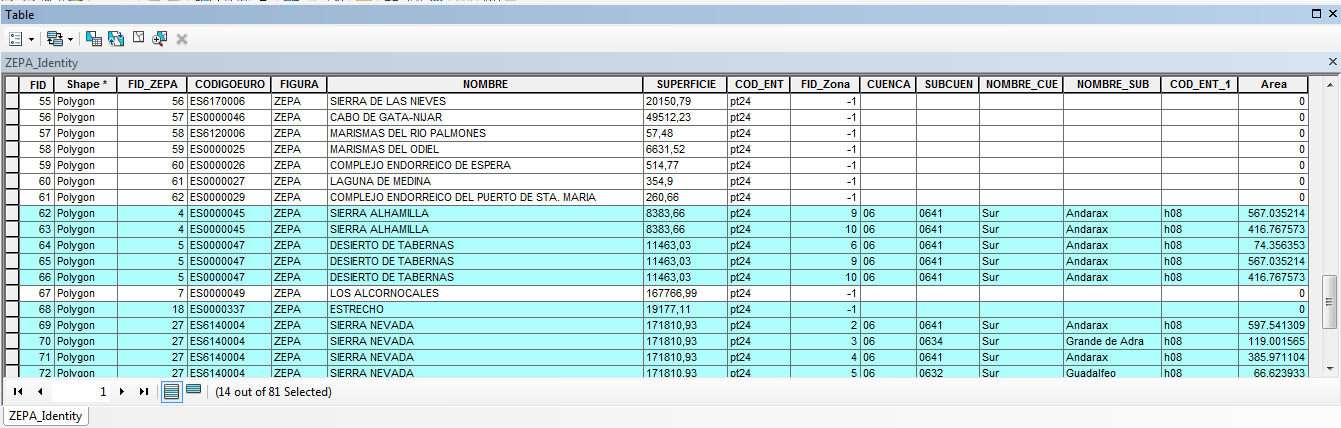Click the NOMBRE column header
The height and width of the screenshot is (428, 1341).
[x=485, y=85]
